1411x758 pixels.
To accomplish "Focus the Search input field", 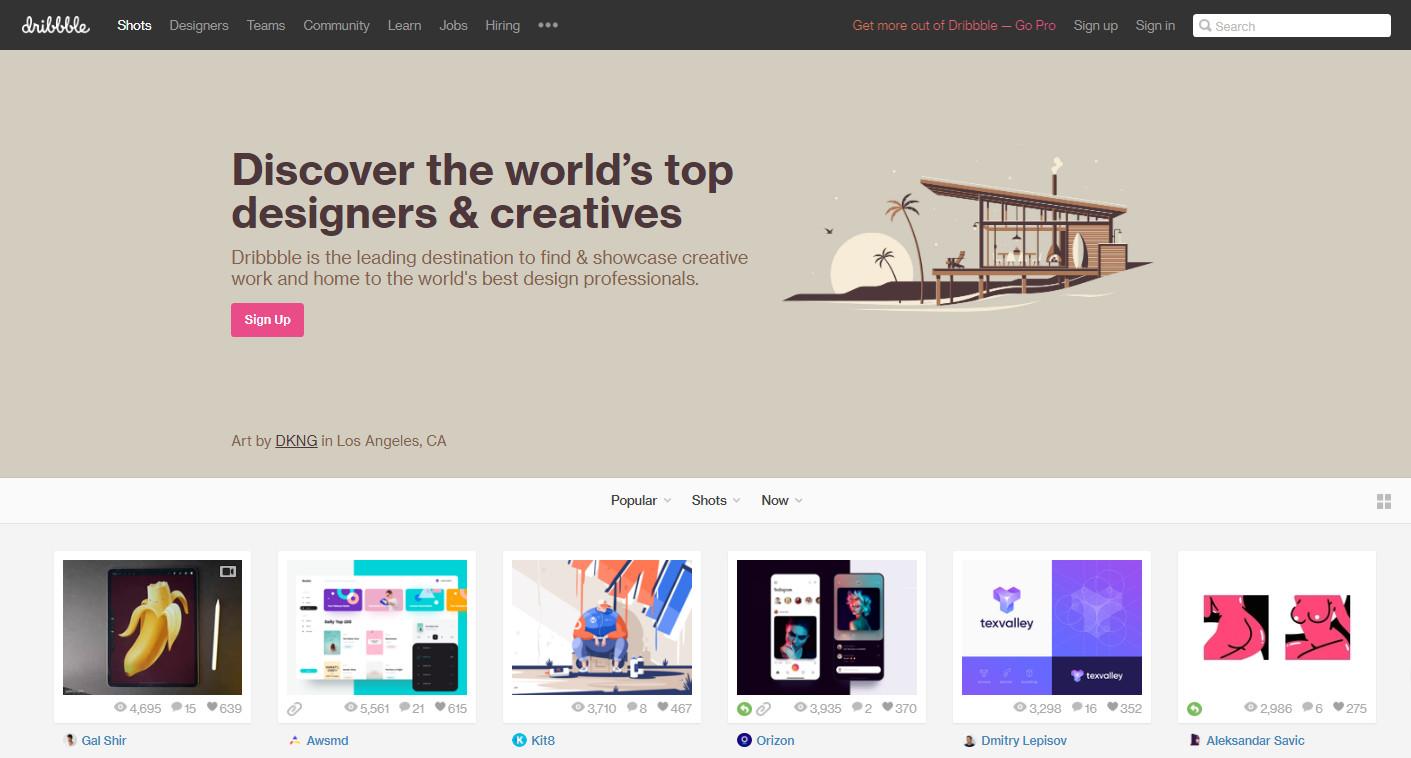I will (x=1291, y=26).
